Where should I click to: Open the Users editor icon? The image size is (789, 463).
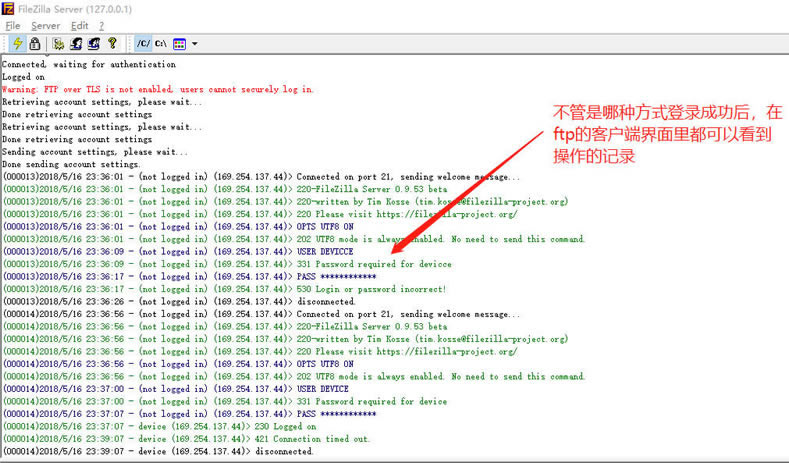(x=76, y=44)
